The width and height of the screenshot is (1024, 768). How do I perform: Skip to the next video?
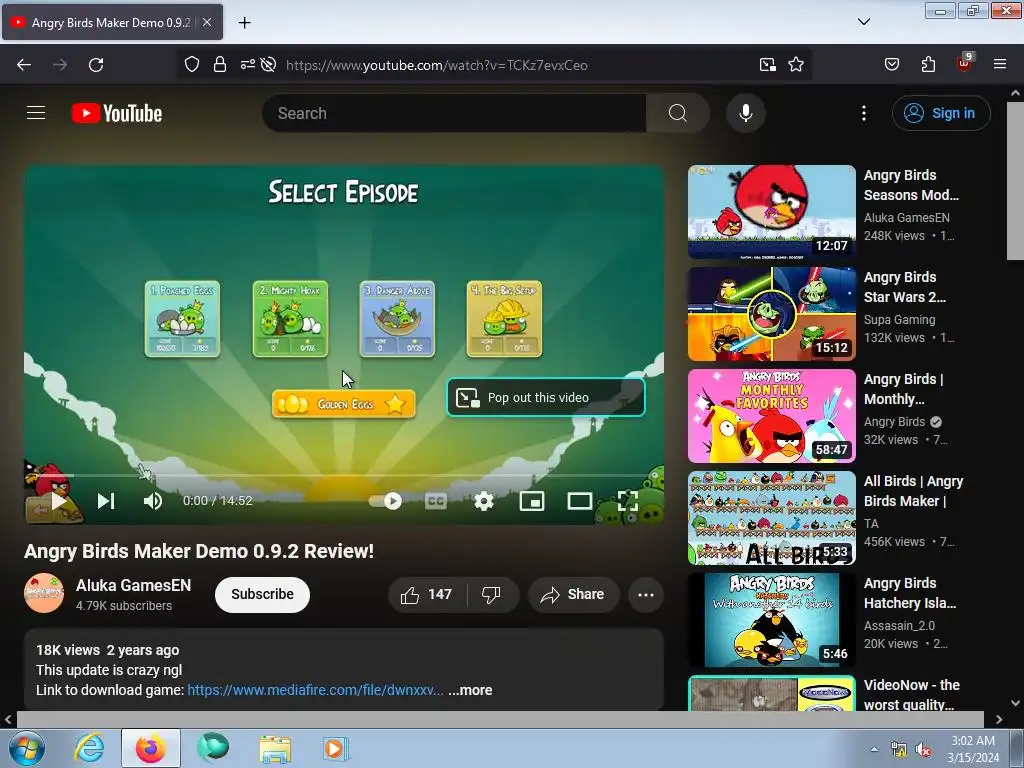click(x=106, y=501)
